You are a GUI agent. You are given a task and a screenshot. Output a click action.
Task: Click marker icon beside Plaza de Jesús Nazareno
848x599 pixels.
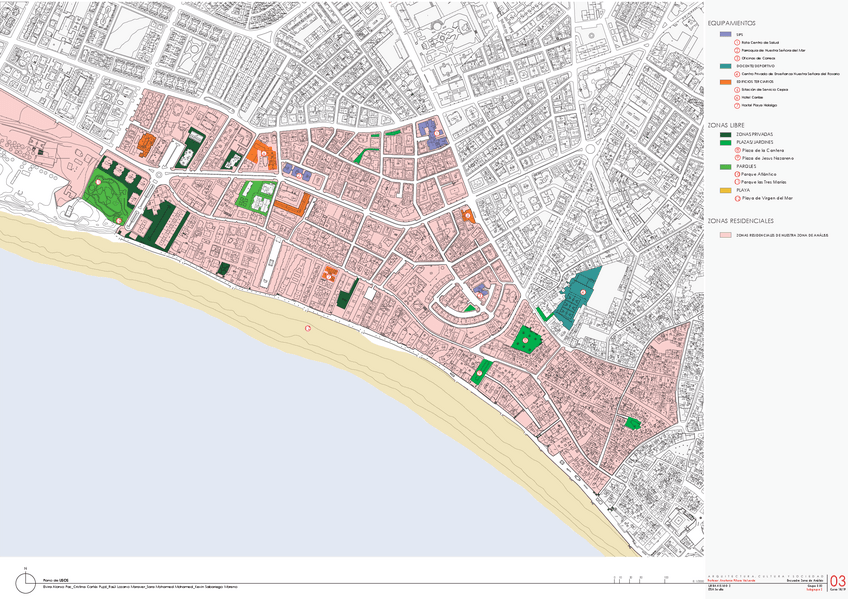[737, 158]
